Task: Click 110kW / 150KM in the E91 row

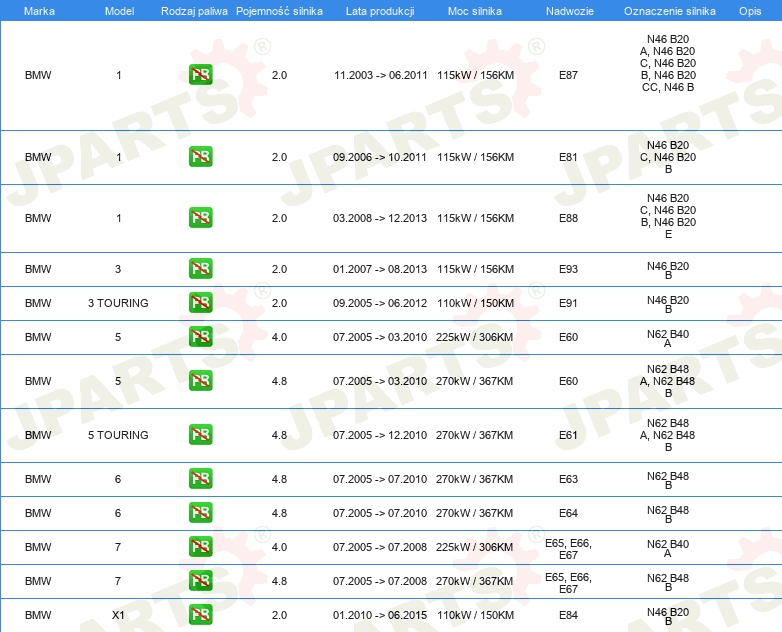Action: [x=475, y=303]
